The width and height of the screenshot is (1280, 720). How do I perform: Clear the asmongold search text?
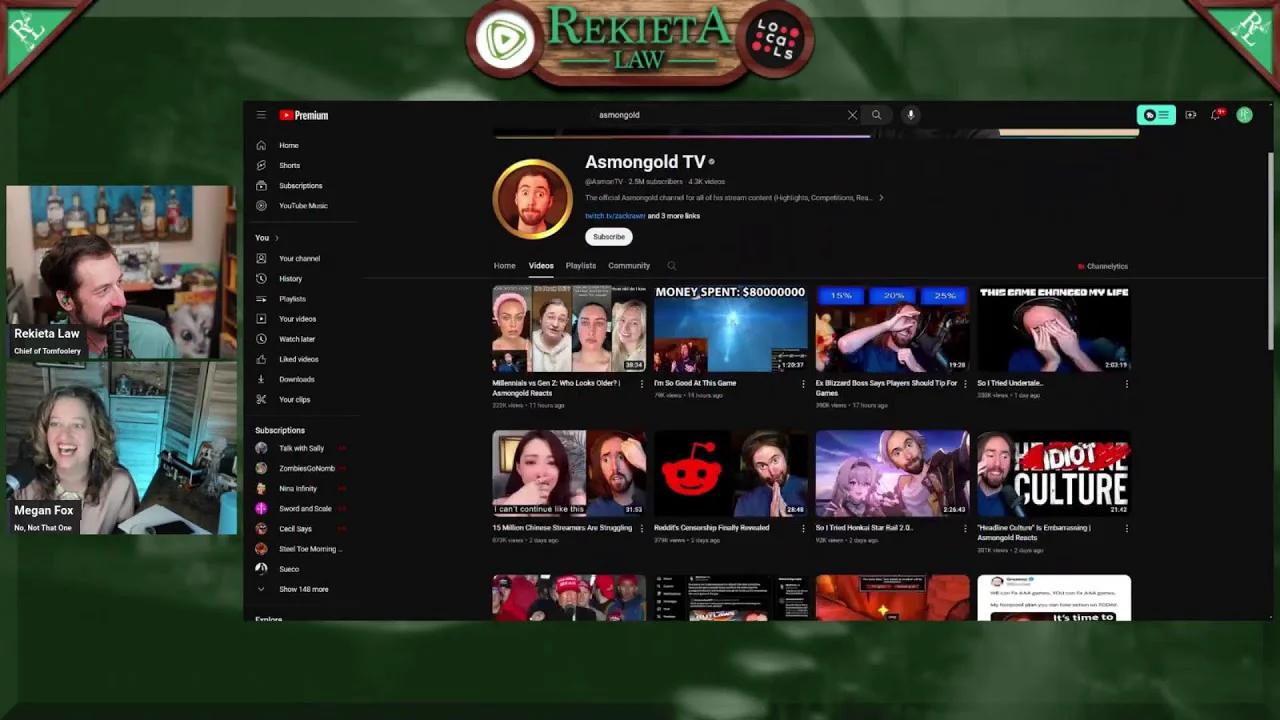point(852,115)
